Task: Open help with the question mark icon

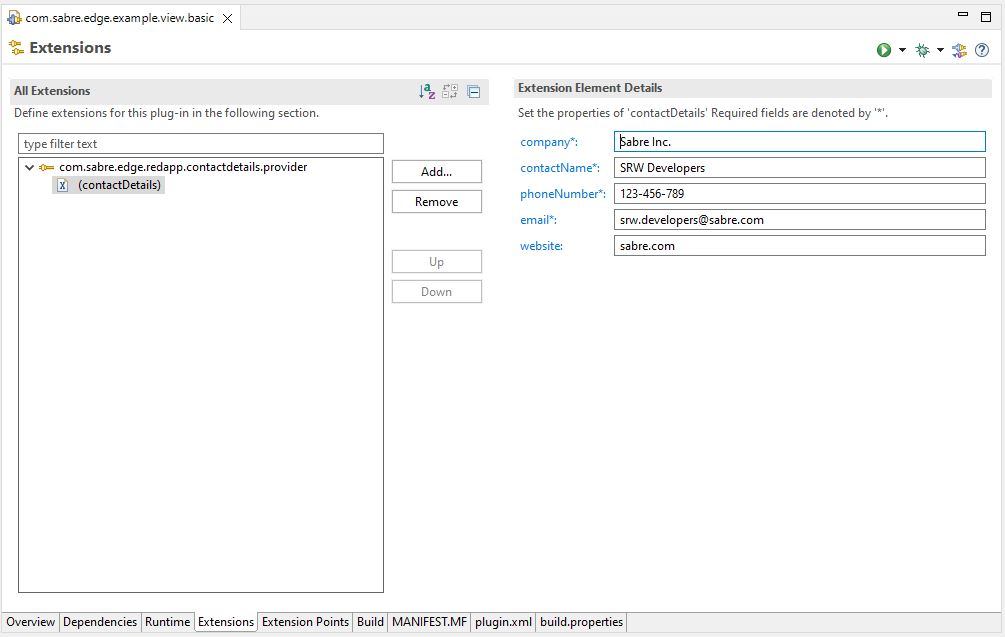Action: click(982, 50)
